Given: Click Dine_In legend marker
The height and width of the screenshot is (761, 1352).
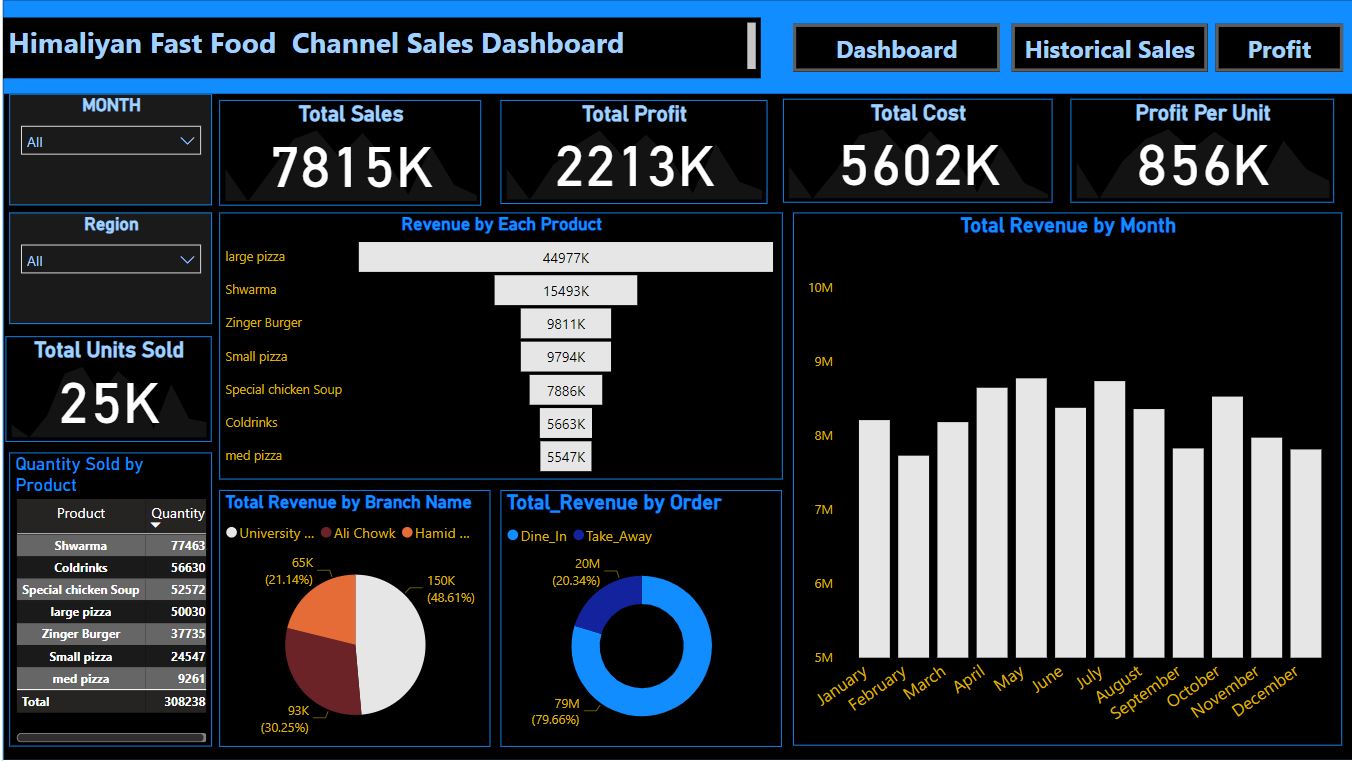Looking at the screenshot, I should click(x=513, y=536).
